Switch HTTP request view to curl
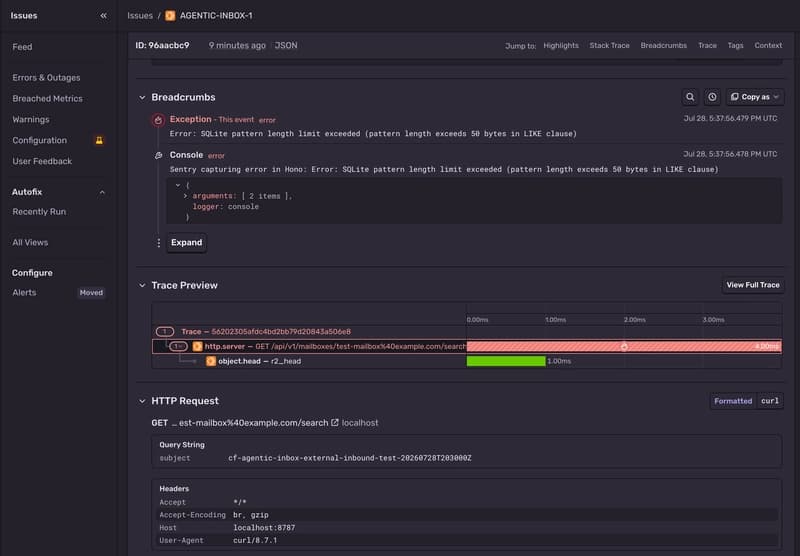This screenshot has width=800, height=556. pyautogui.click(x=770, y=401)
